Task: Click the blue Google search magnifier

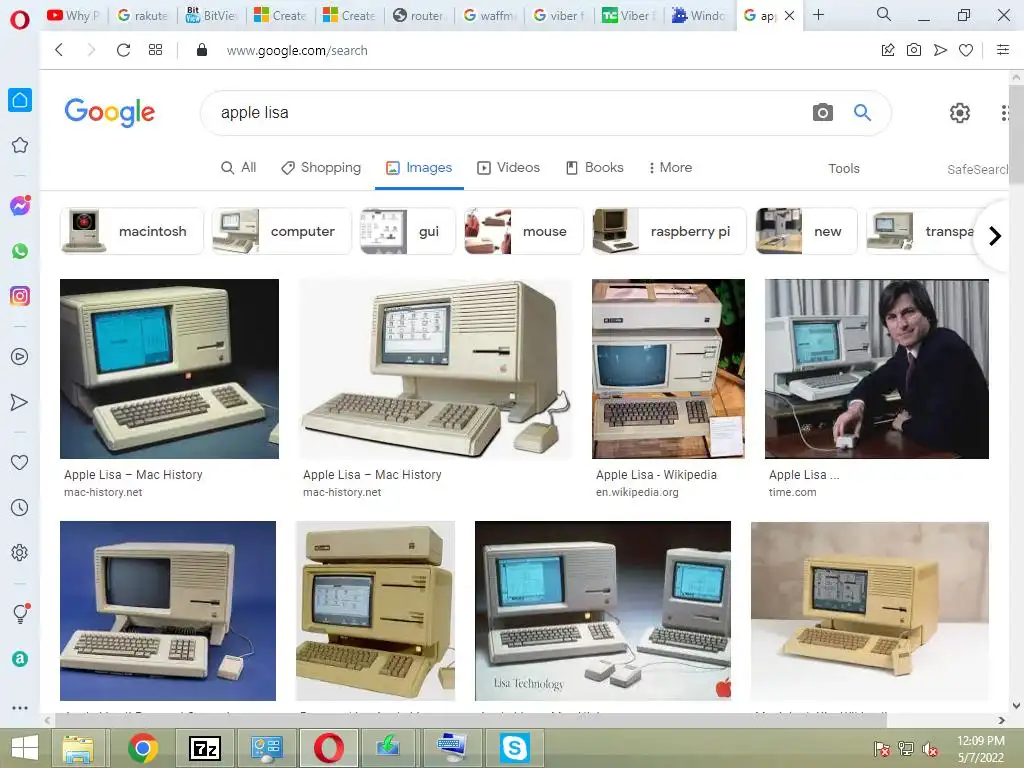Action: 863,112
